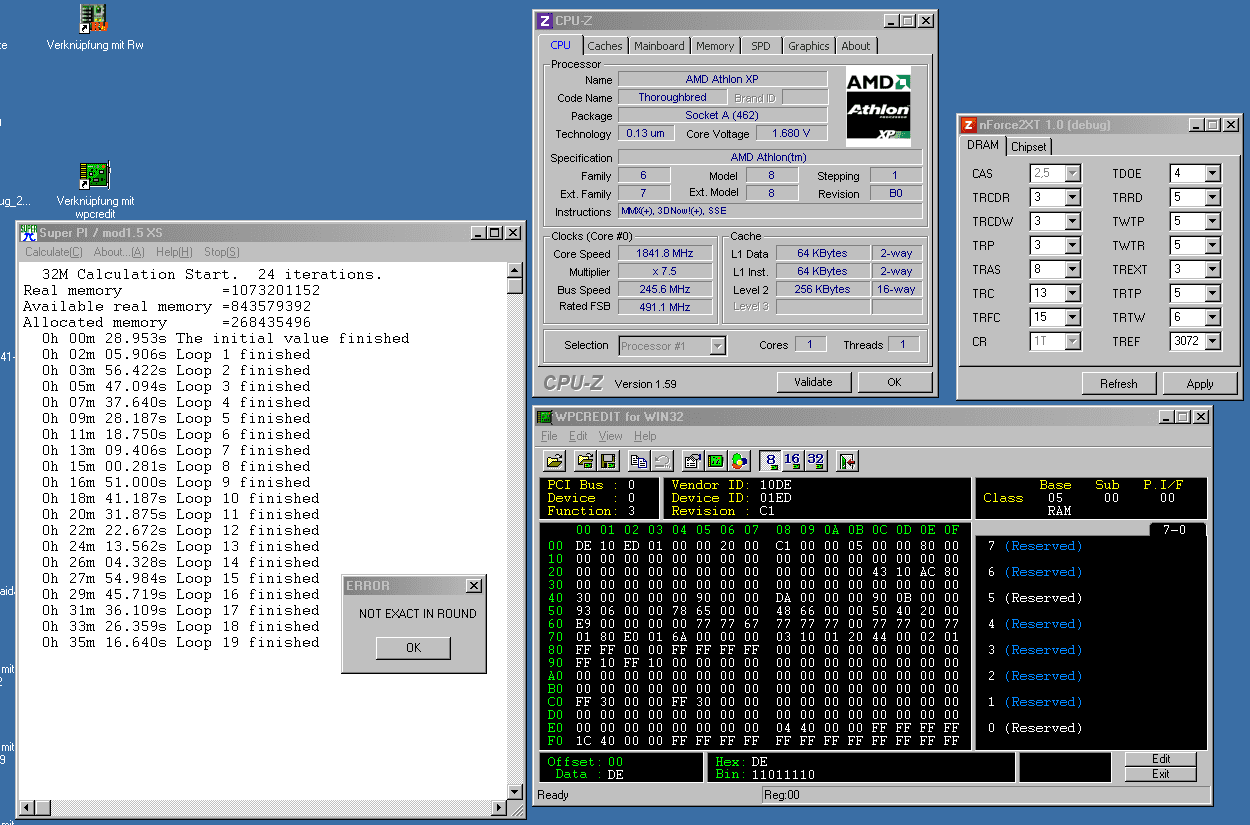Switch to the Graphics tab in CPU-Z
The image size is (1250, 825).
pyautogui.click(x=809, y=46)
